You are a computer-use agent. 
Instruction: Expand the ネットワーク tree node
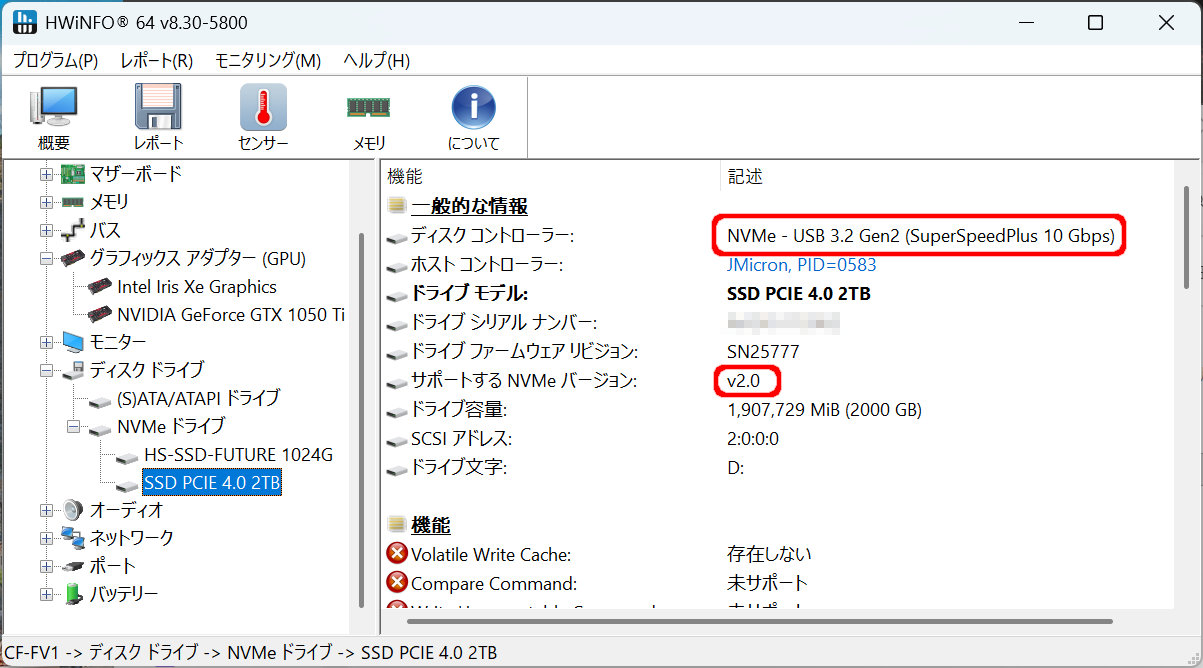pos(46,538)
